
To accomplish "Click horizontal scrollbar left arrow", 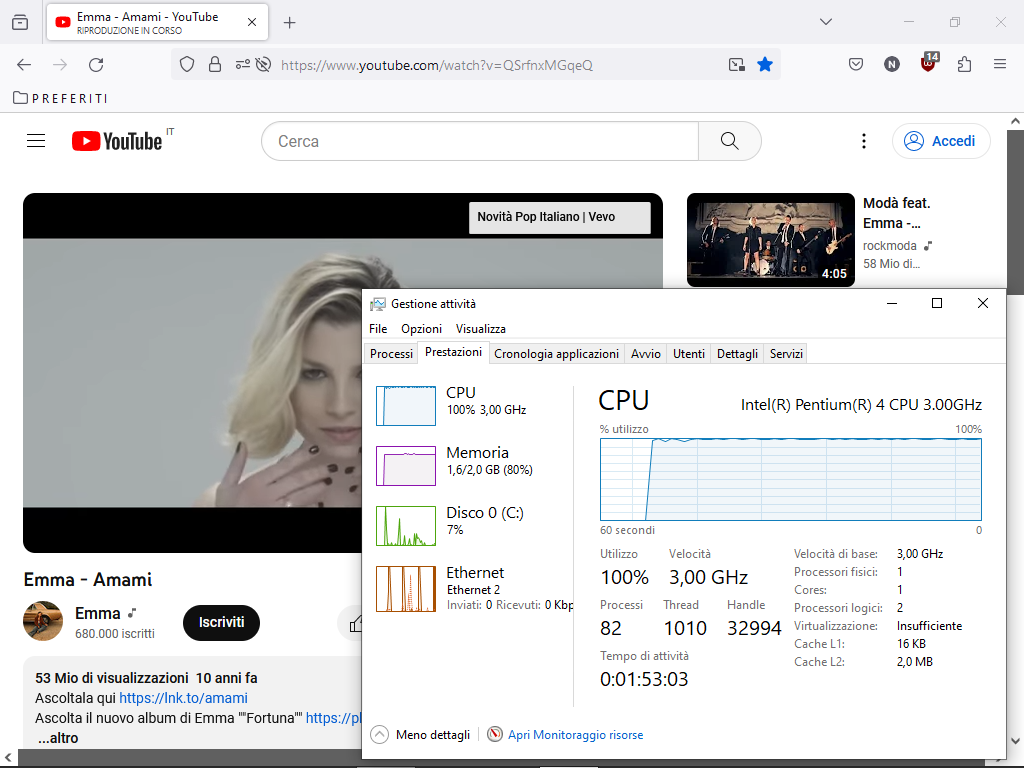I will pos(8,758).
